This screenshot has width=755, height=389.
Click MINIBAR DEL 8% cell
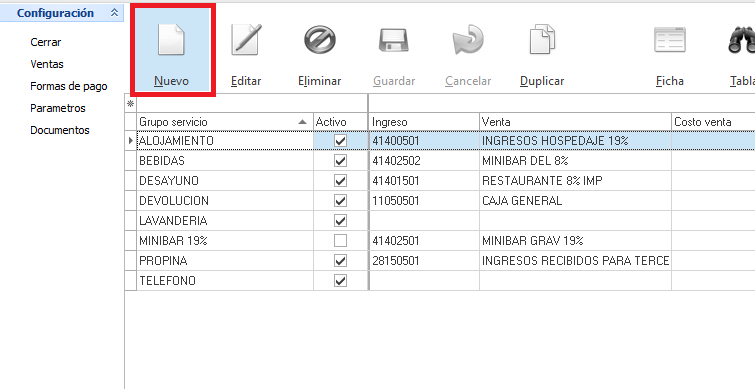coord(575,160)
